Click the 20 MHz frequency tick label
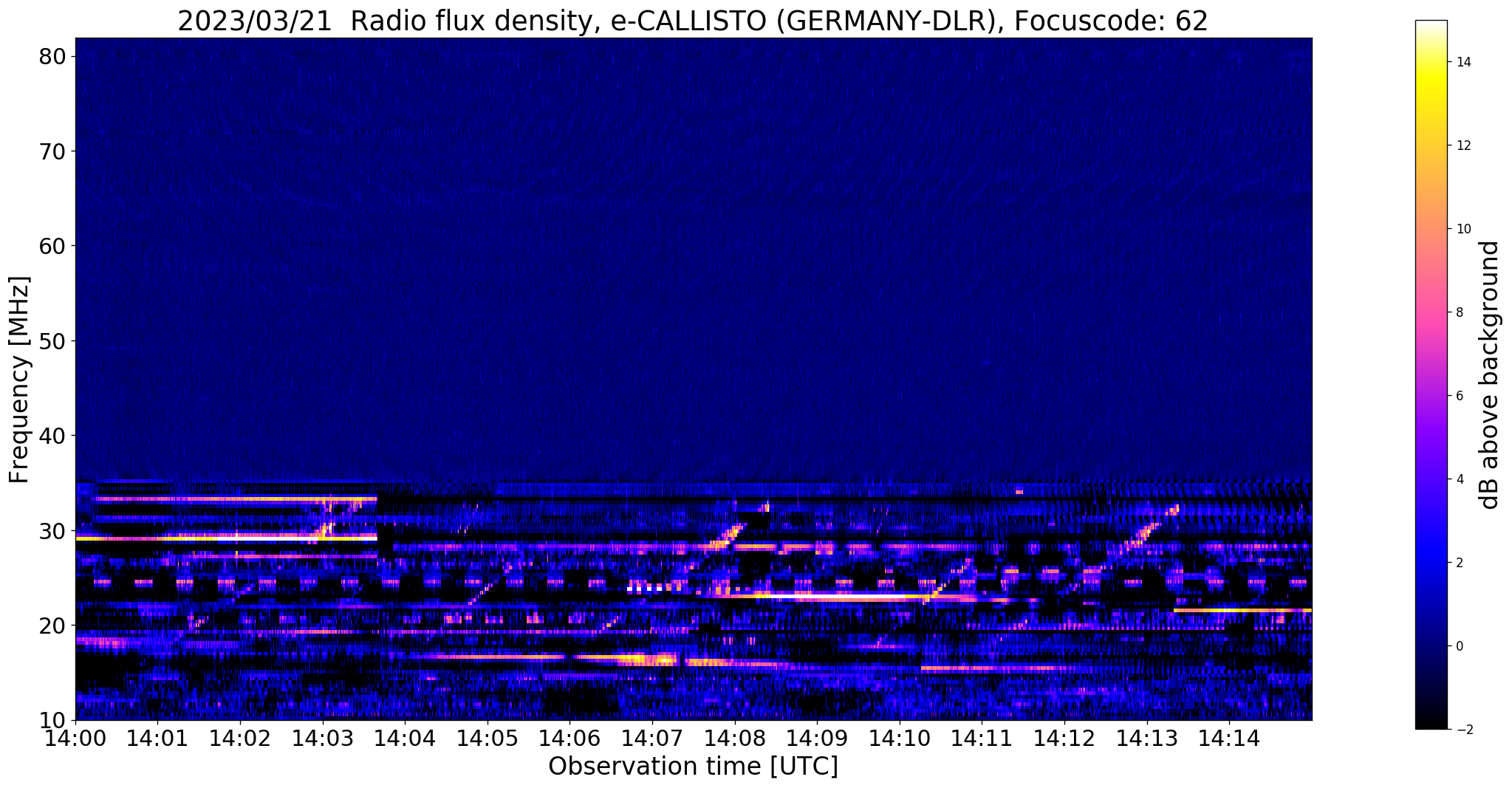This screenshot has height=788, width=1512. click(52, 626)
